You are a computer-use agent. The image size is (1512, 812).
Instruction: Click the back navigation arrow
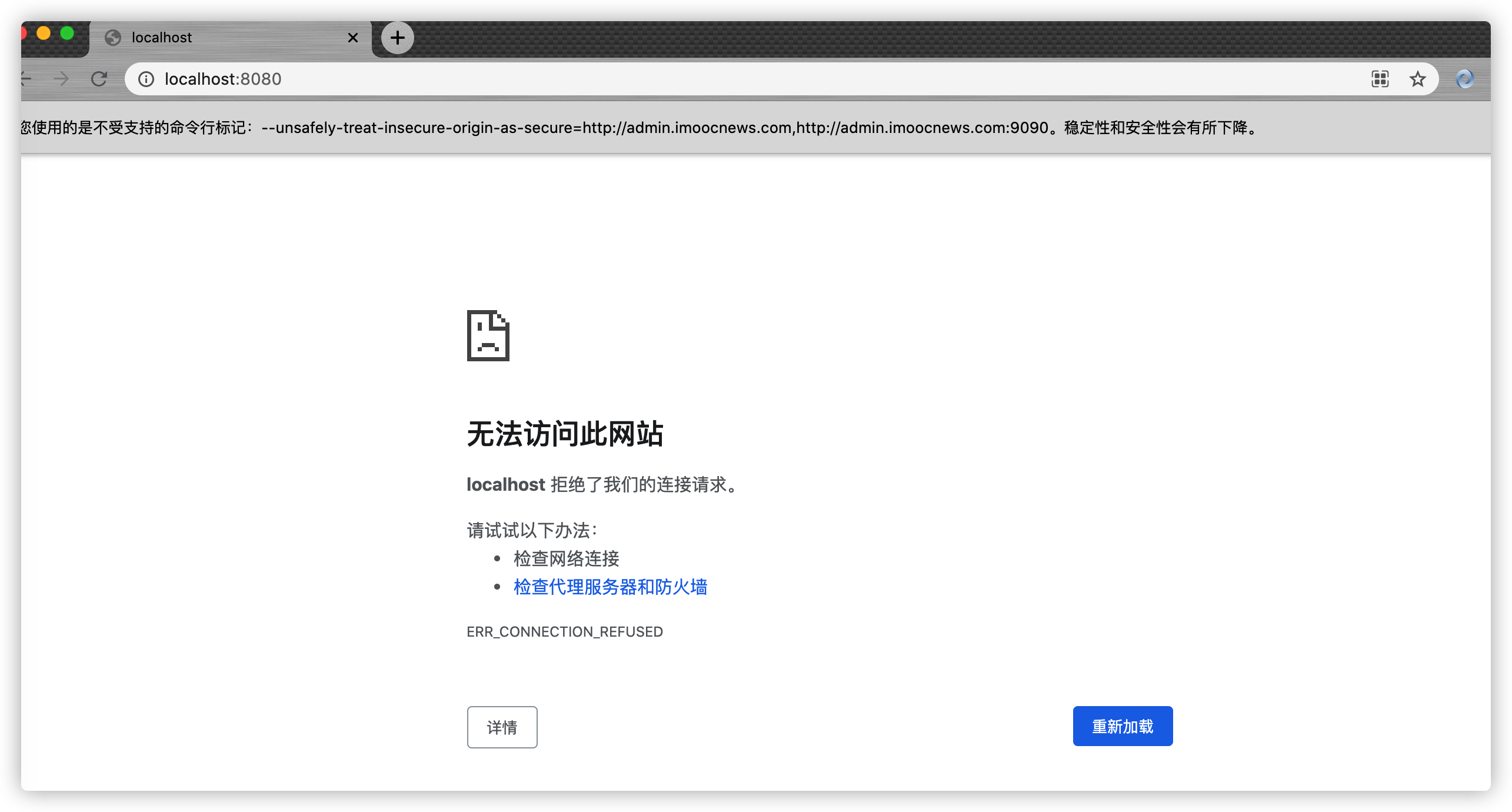[26, 79]
